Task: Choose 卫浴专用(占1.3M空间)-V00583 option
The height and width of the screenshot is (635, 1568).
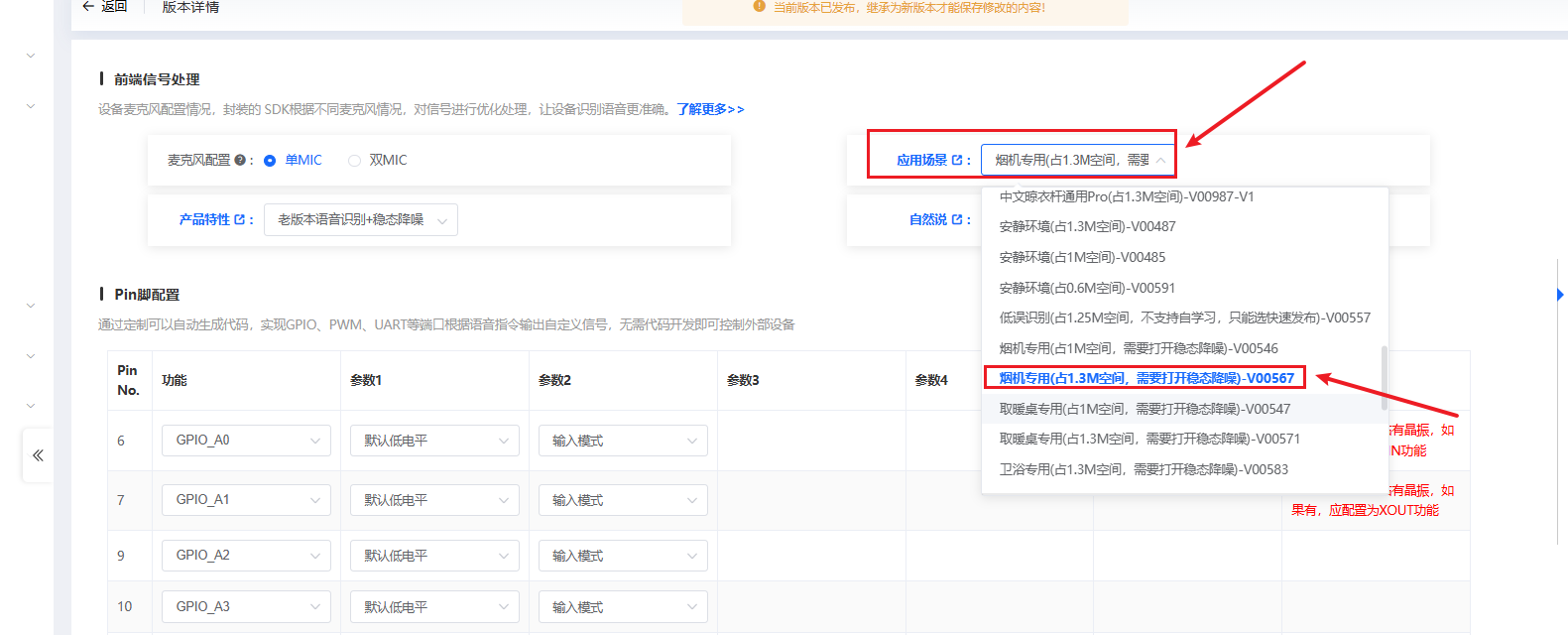Action: [x=1144, y=469]
